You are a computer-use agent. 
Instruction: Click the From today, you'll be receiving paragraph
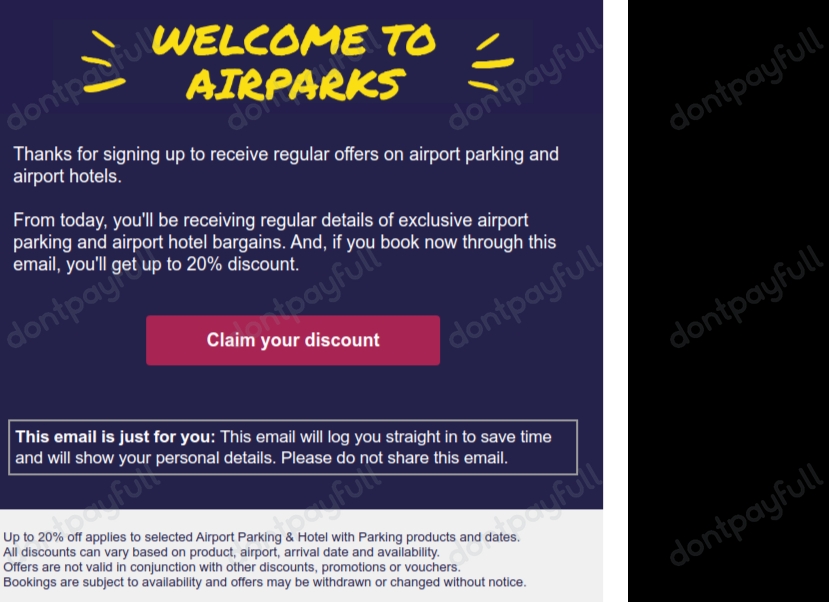tap(284, 242)
